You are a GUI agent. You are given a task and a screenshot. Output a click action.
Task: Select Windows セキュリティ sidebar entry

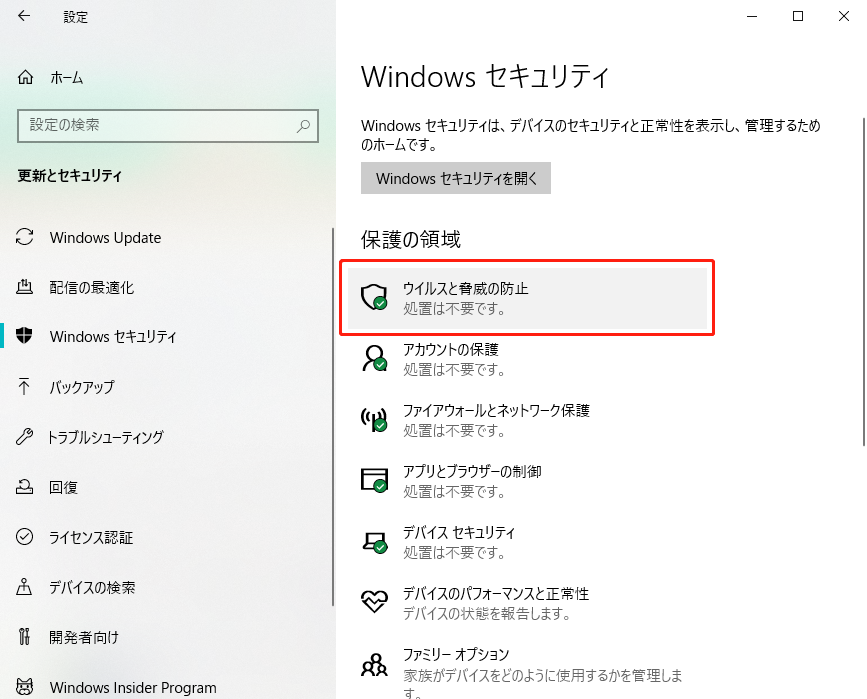pyautogui.click(x=113, y=336)
